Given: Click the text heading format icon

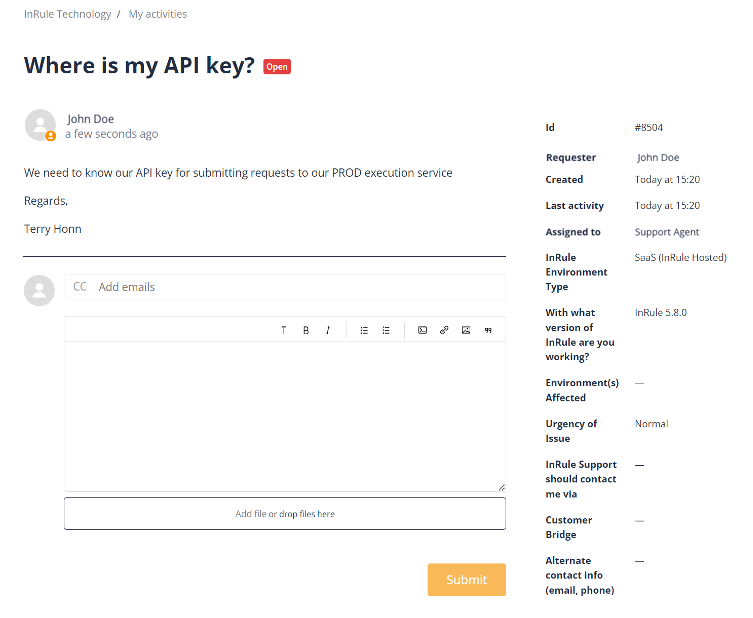Looking at the screenshot, I should pyautogui.click(x=283, y=330).
